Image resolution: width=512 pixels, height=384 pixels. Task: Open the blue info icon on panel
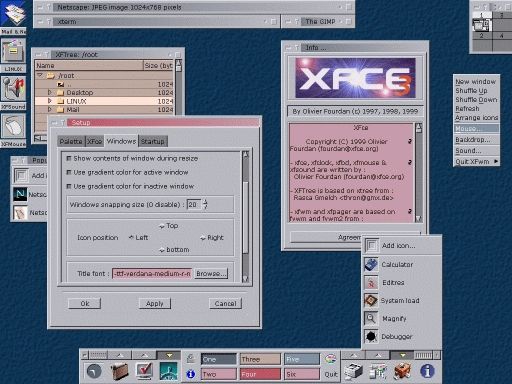pyautogui.click(x=427, y=371)
